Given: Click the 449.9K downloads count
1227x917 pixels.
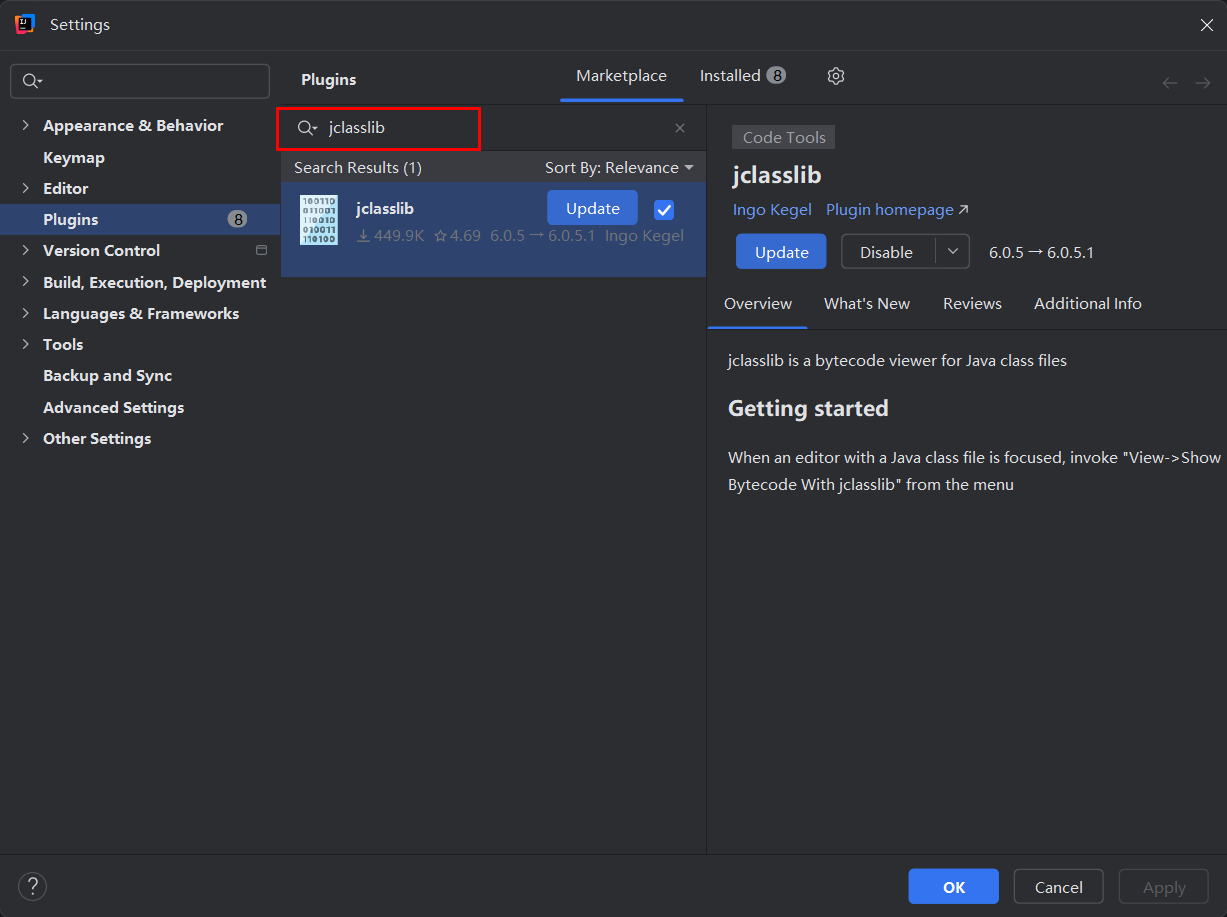Looking at the screenshot, I should (391, 236).
